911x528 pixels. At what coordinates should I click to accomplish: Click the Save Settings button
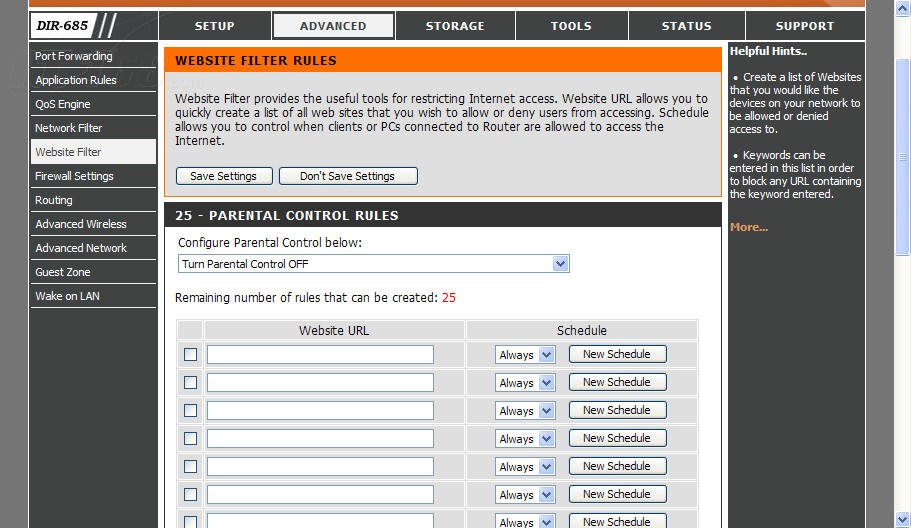[x=223, y=176]
